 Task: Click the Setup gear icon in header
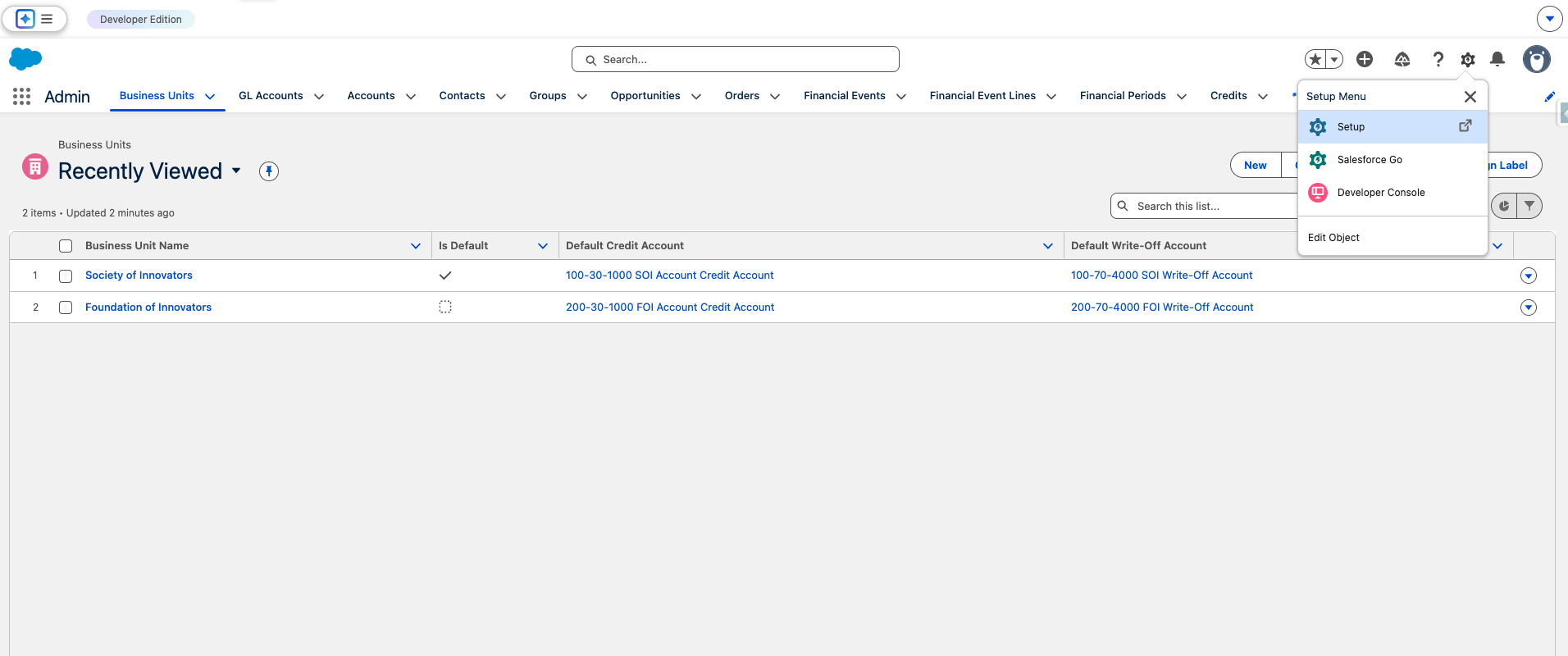click(1468, 59)
